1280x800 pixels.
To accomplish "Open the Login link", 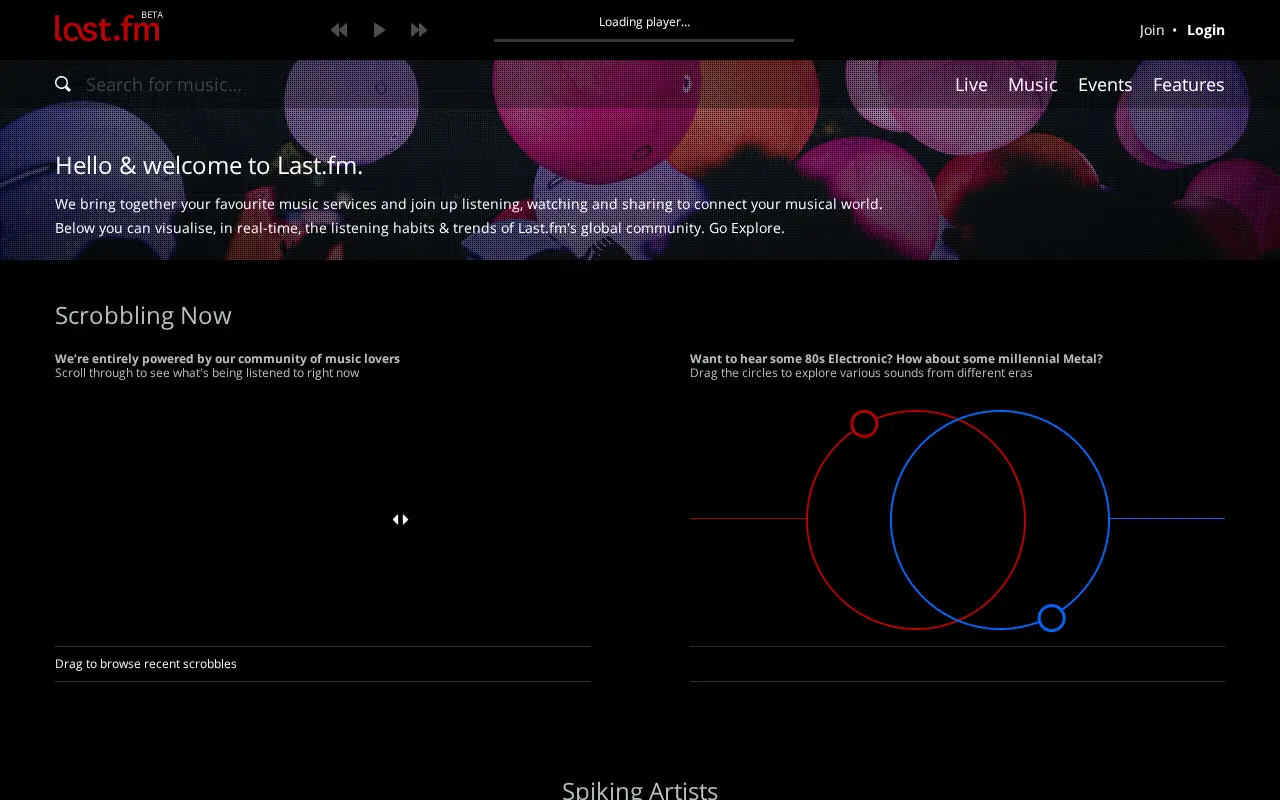I will pyautogui.click(x=1206, y=30).
